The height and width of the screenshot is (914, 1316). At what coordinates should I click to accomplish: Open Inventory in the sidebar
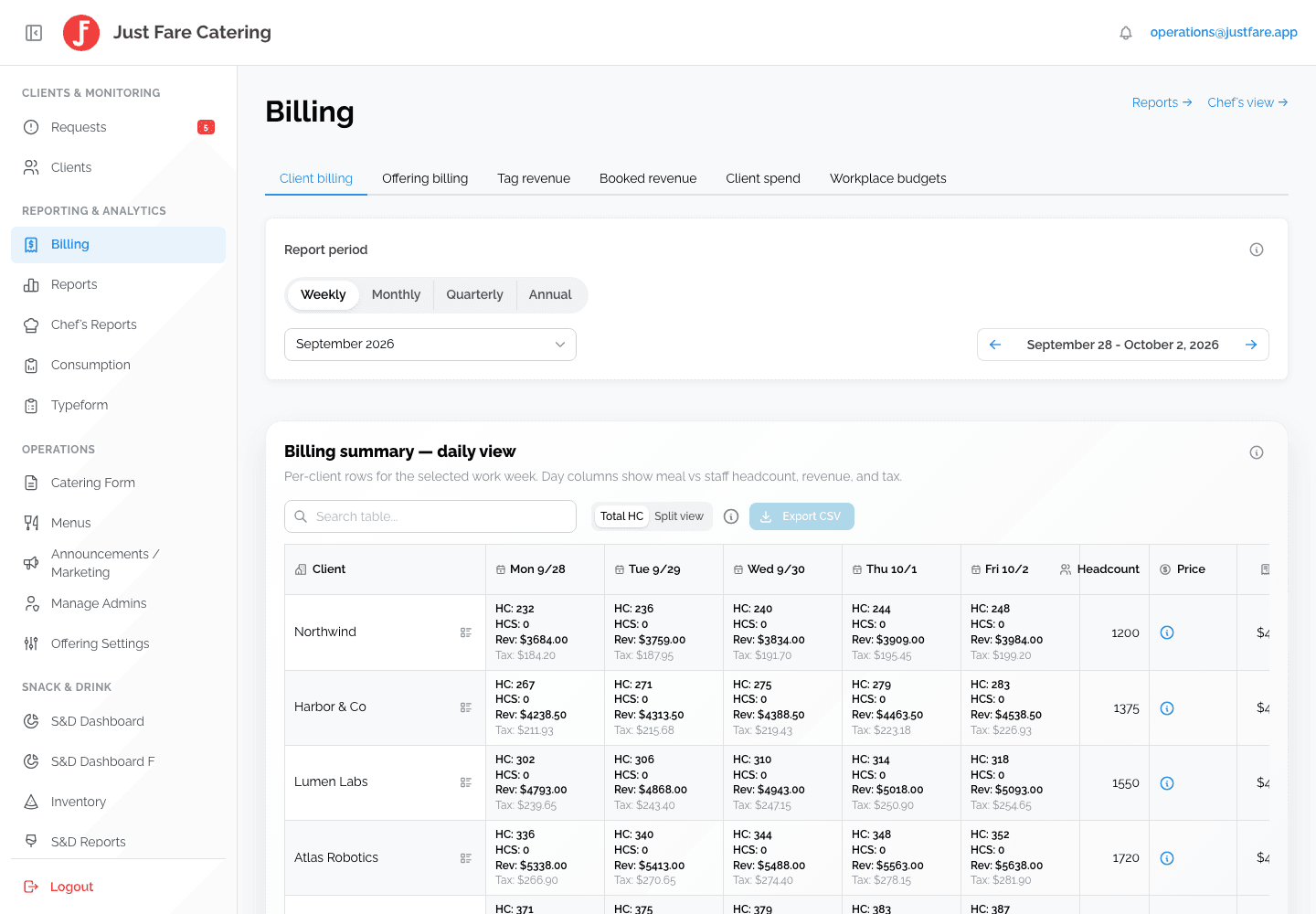tap(118, 802)
